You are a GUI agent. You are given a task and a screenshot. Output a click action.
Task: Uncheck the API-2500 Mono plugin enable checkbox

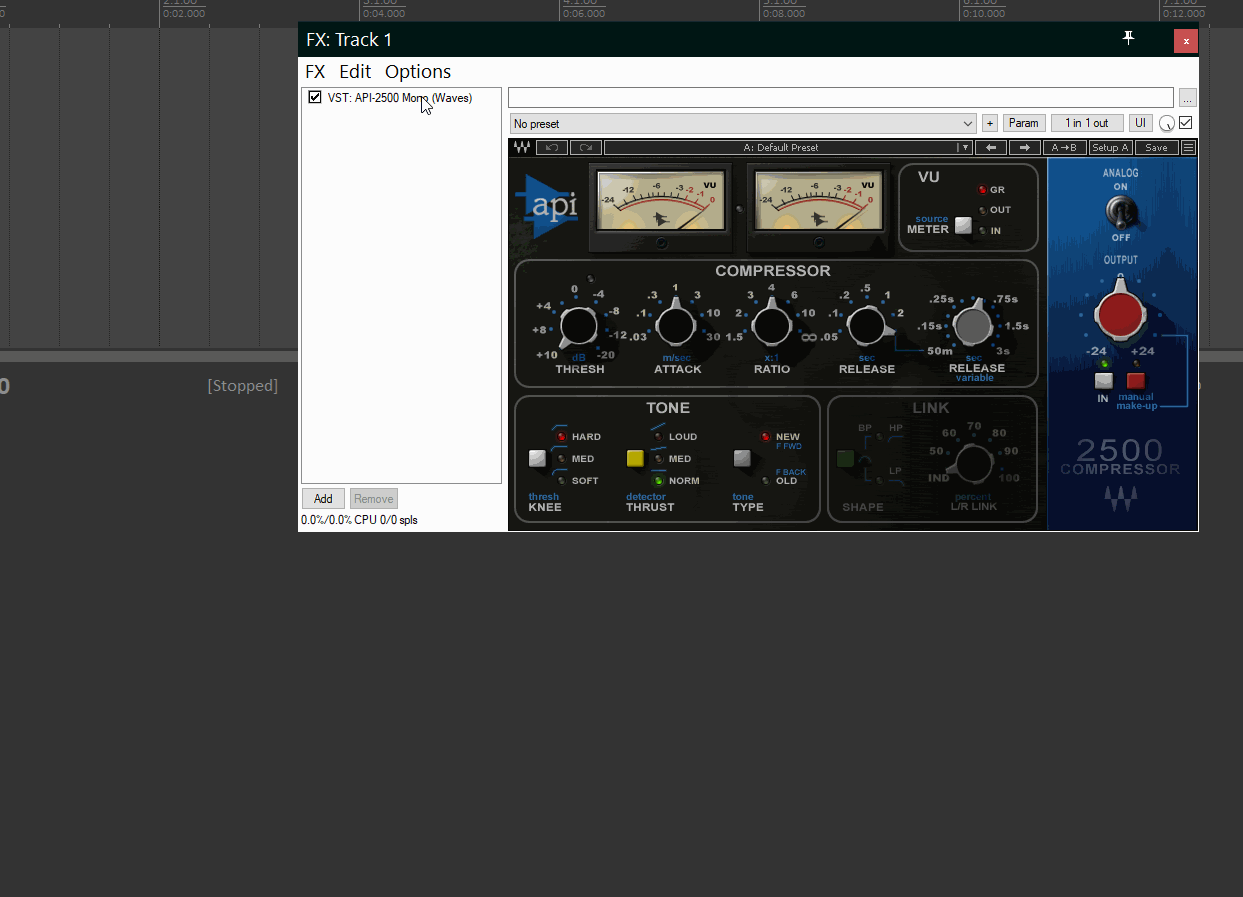pos(315,98)
